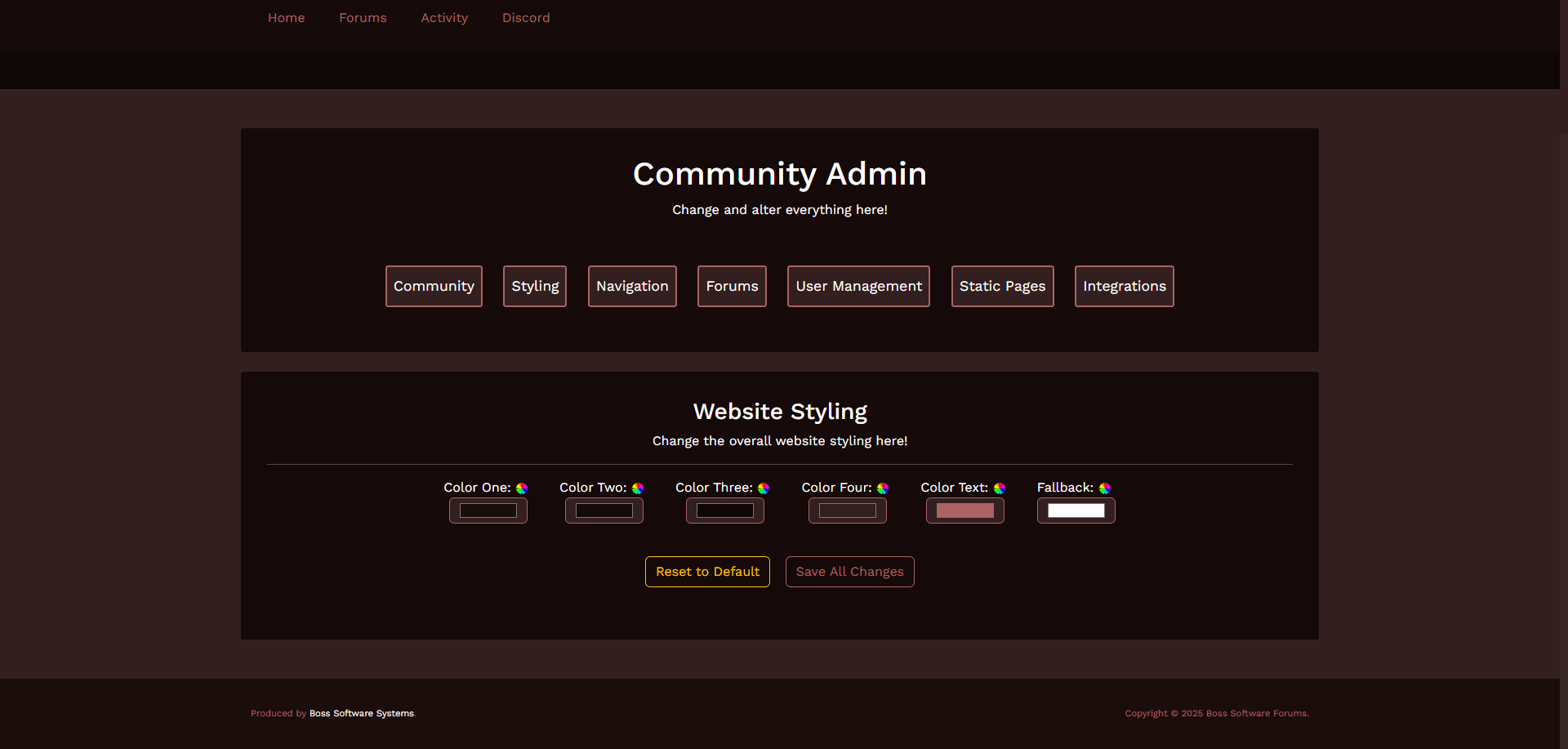Switch to the Styling admin section
The height and width of the screenshot is (749, 1568).
pos(535,286)
